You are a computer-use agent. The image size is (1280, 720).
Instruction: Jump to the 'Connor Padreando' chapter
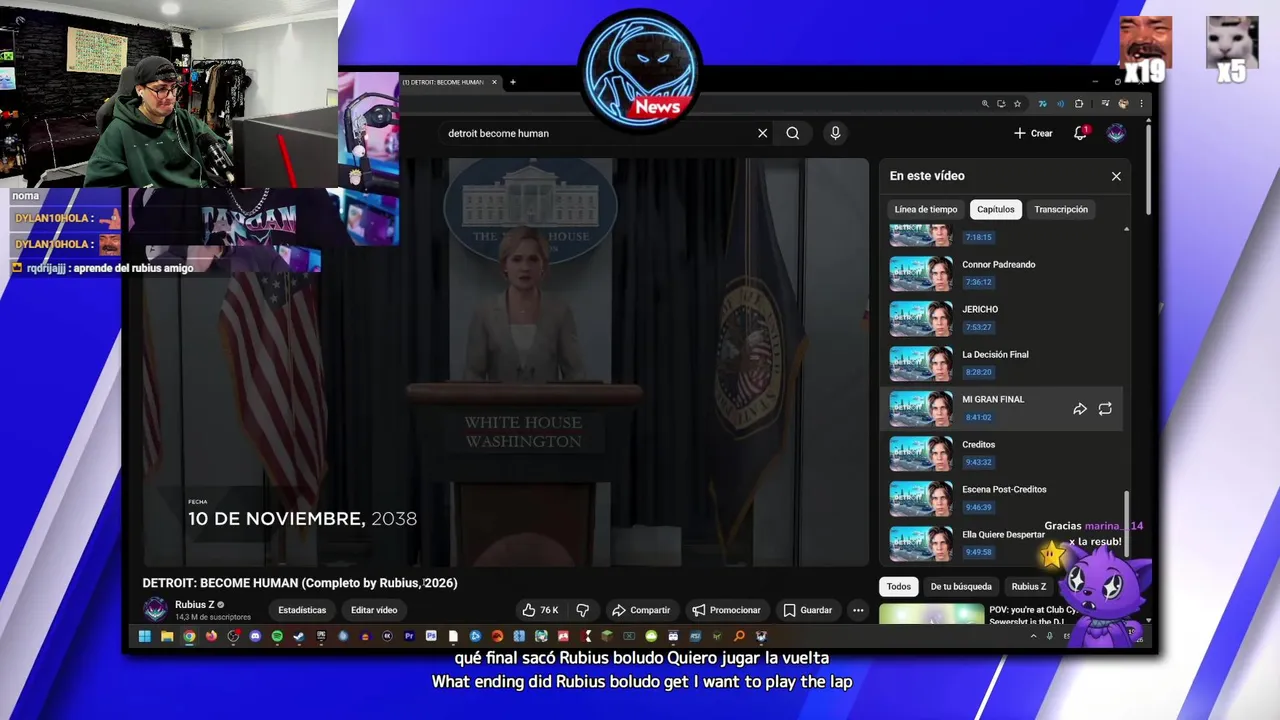(x=1003, y=273)
